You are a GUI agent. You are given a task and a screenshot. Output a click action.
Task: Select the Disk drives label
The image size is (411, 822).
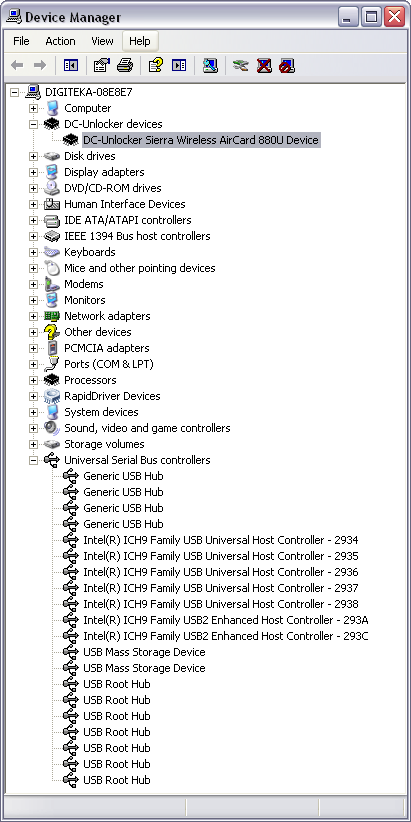(90, 156)
